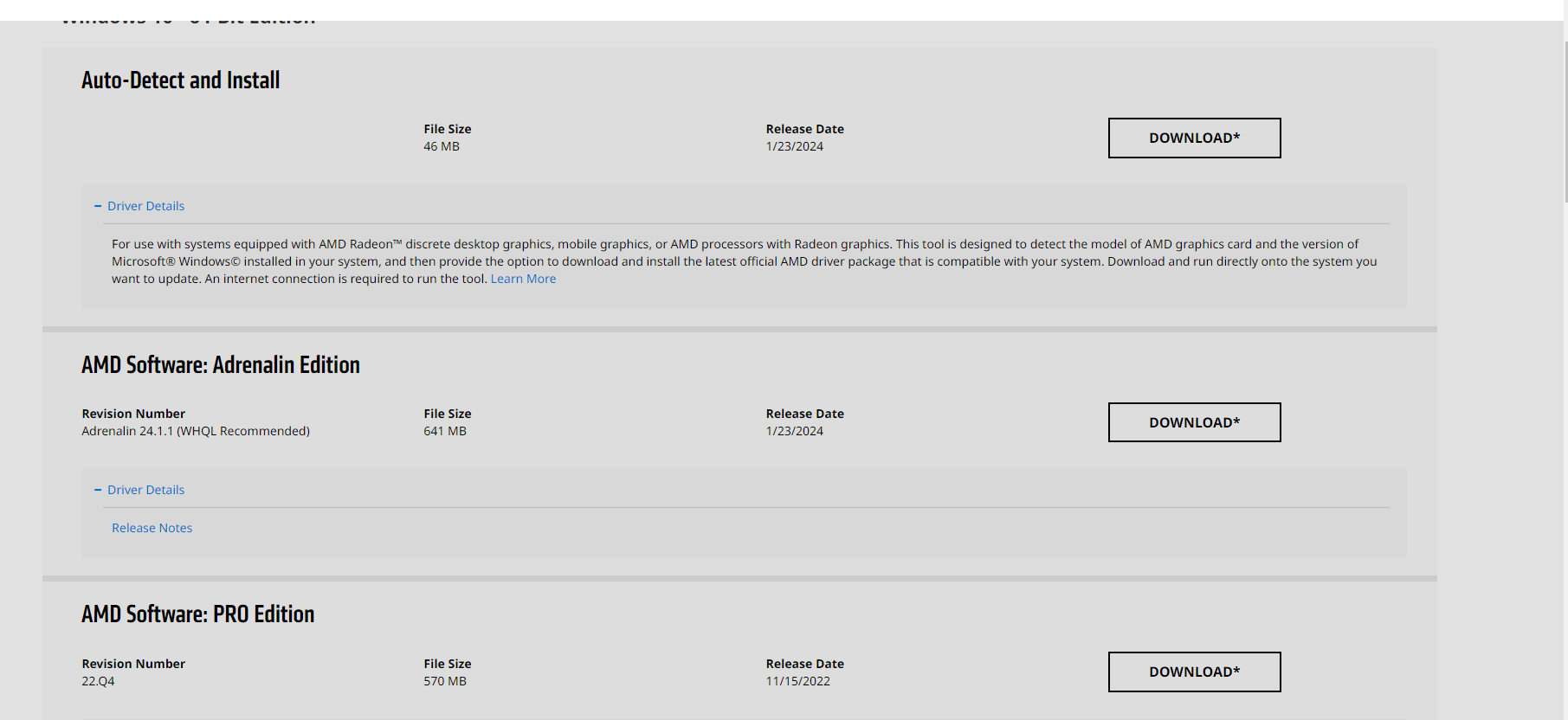Image resolution: width=1568 pixels, height=720 pixels.
Task: Open the Learn More link
Action: pos(523,279)
